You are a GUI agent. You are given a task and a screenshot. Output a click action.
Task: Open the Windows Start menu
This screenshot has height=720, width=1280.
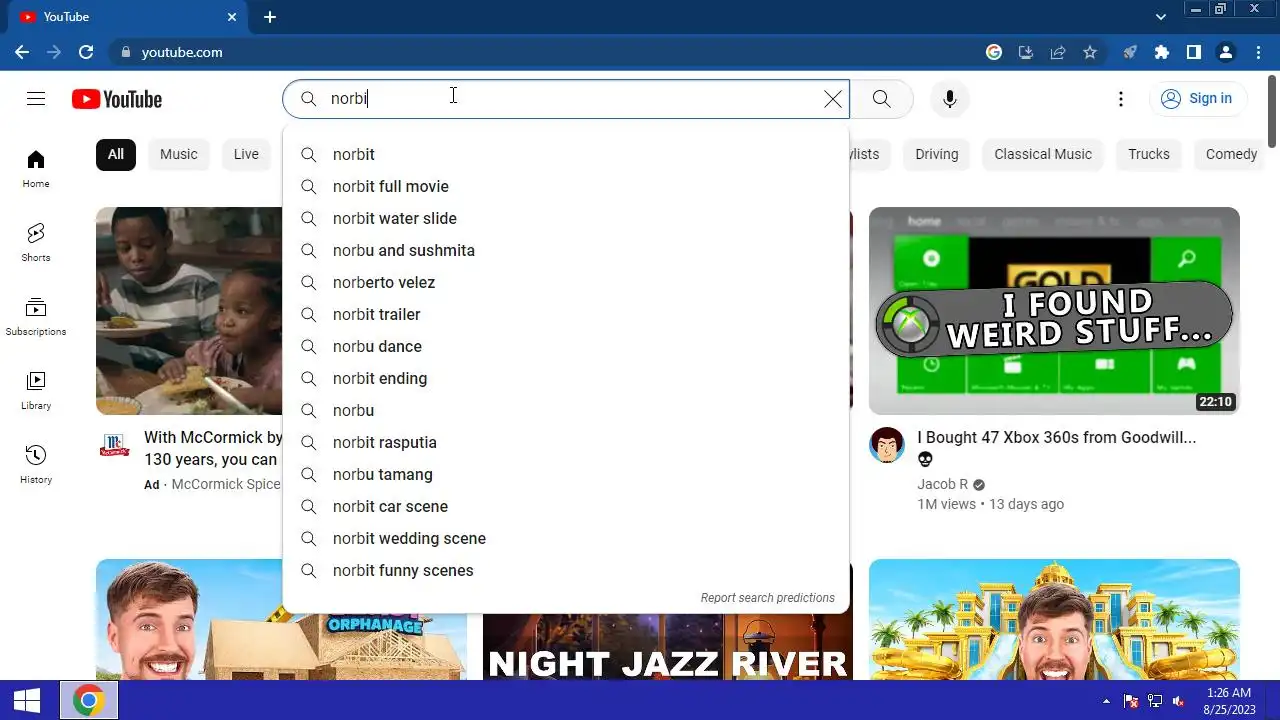pyautogui.click(x=27, y=700)
